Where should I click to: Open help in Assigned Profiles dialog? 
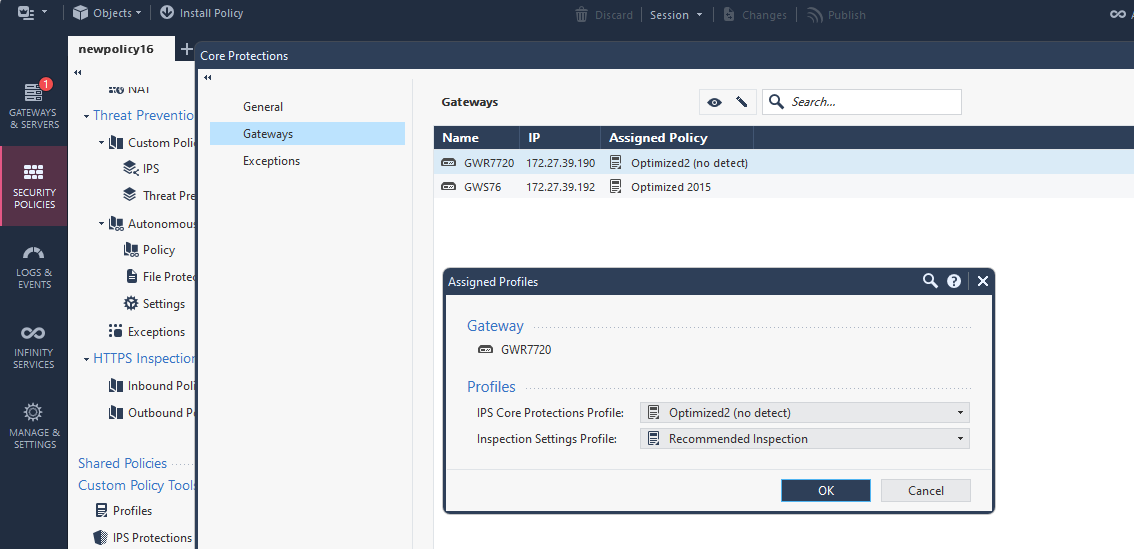click(x=954, y=281)
